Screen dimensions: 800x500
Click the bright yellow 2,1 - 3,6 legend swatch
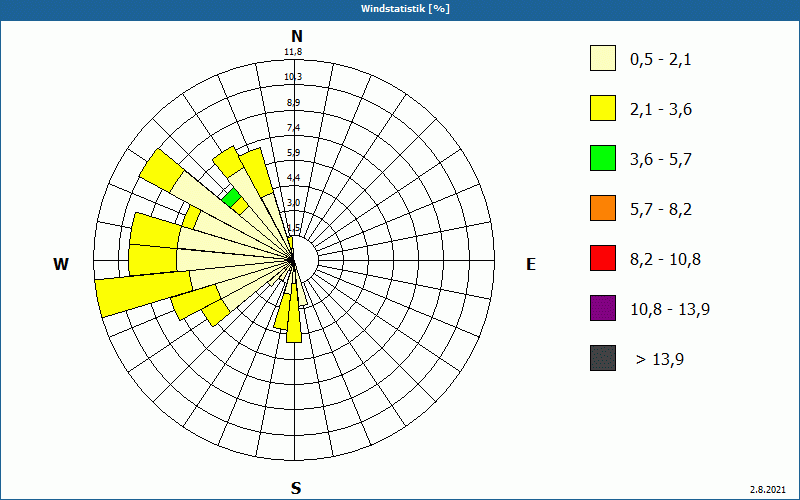pos(603,108)
